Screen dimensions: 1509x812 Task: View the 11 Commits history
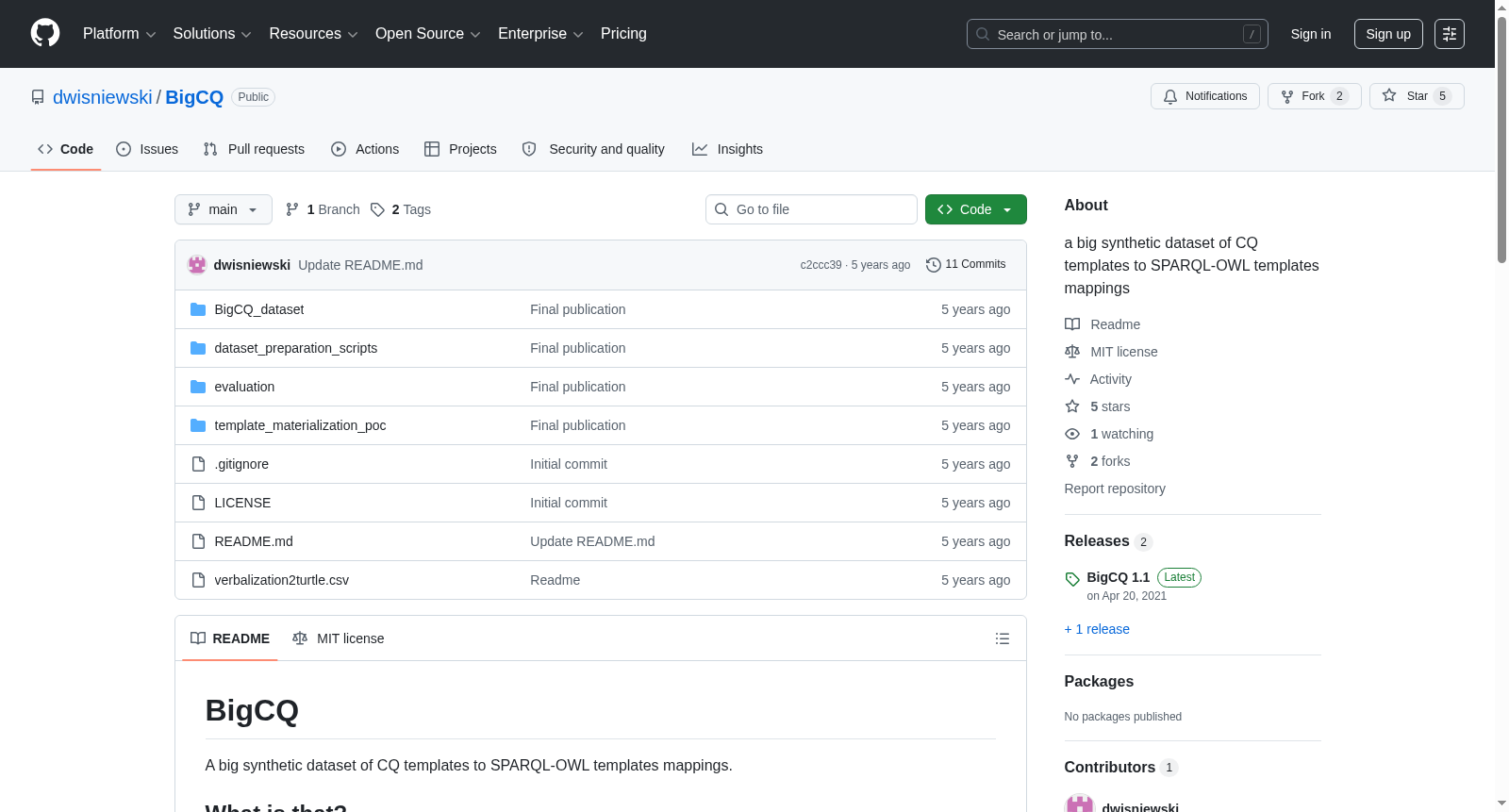point(966,265)
